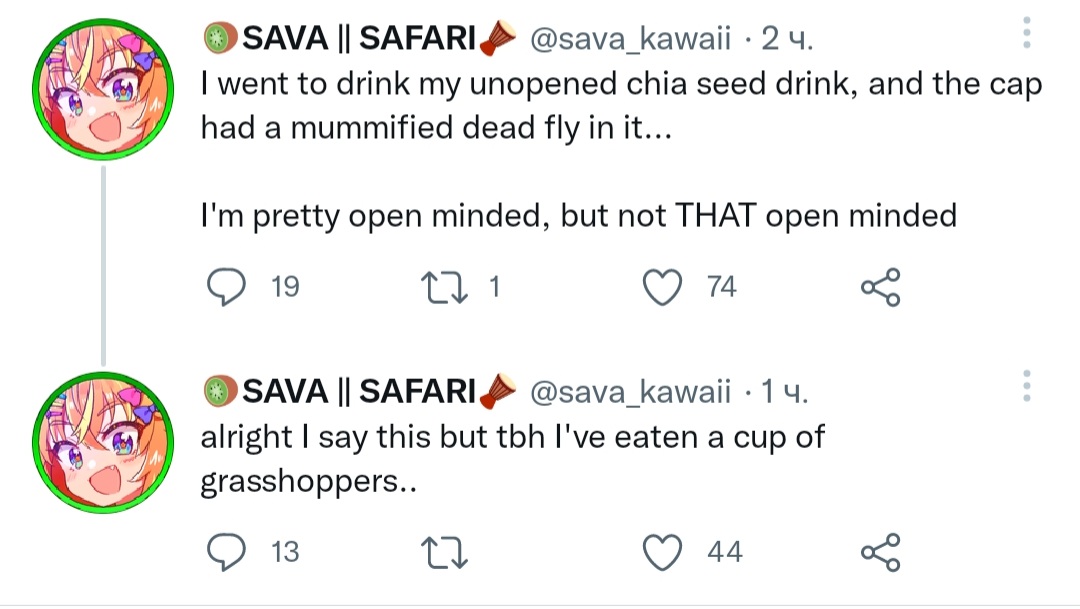The width and height of the screenshot is (1080, 609).
Task: Share the grasshoppers tweet
Action: (x=880, y=551)
